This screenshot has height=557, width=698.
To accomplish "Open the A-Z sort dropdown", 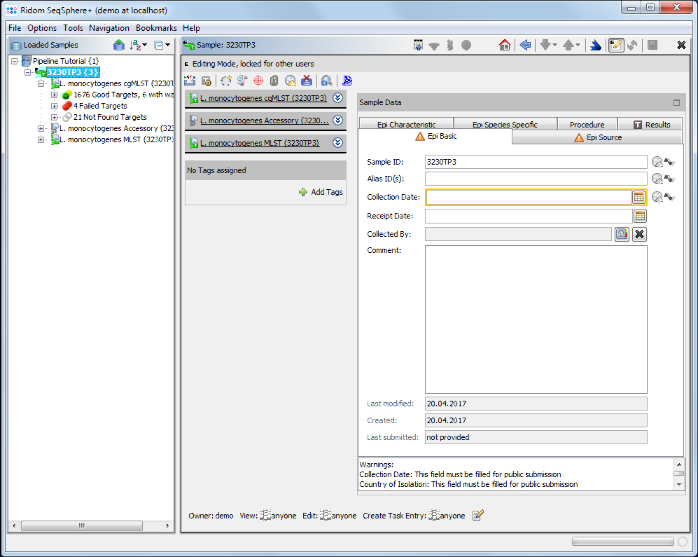I will point(138,45).
